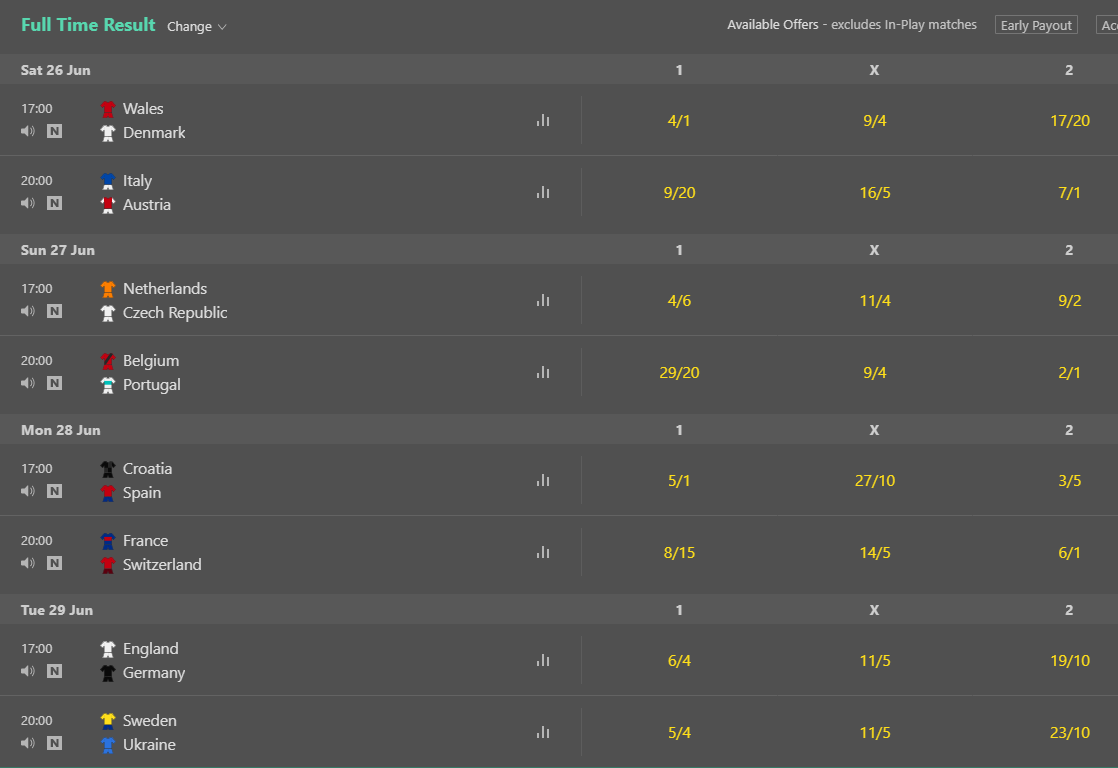This screenshot has width=1118, height=768.
Task: Pick Germany to win at 19/10
Action: [x=1069, y=660]
